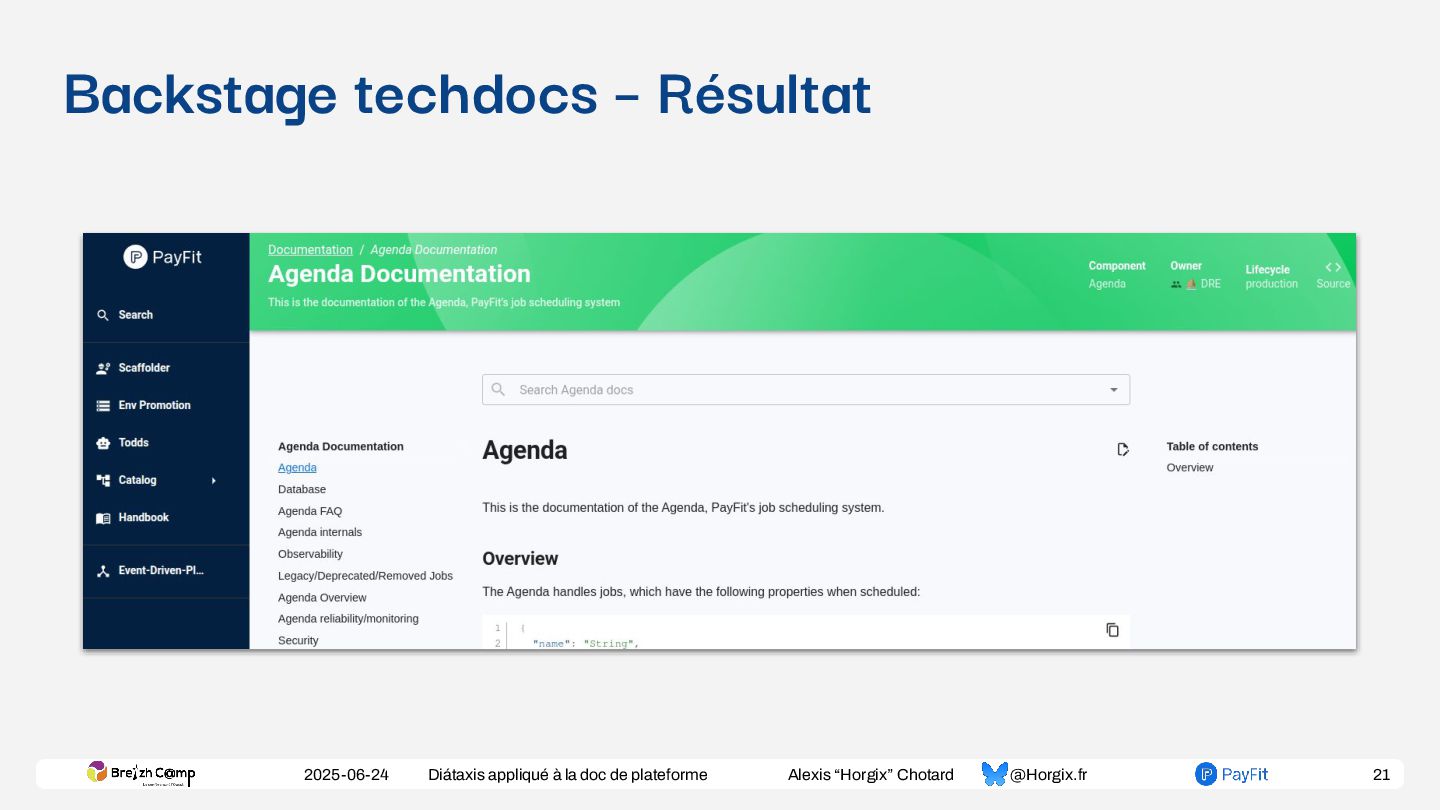Screen dimensions: 1440x810
Task: Click the @Horgix.fr handle
Action: pyautogui.click(x=1048, y=775)
